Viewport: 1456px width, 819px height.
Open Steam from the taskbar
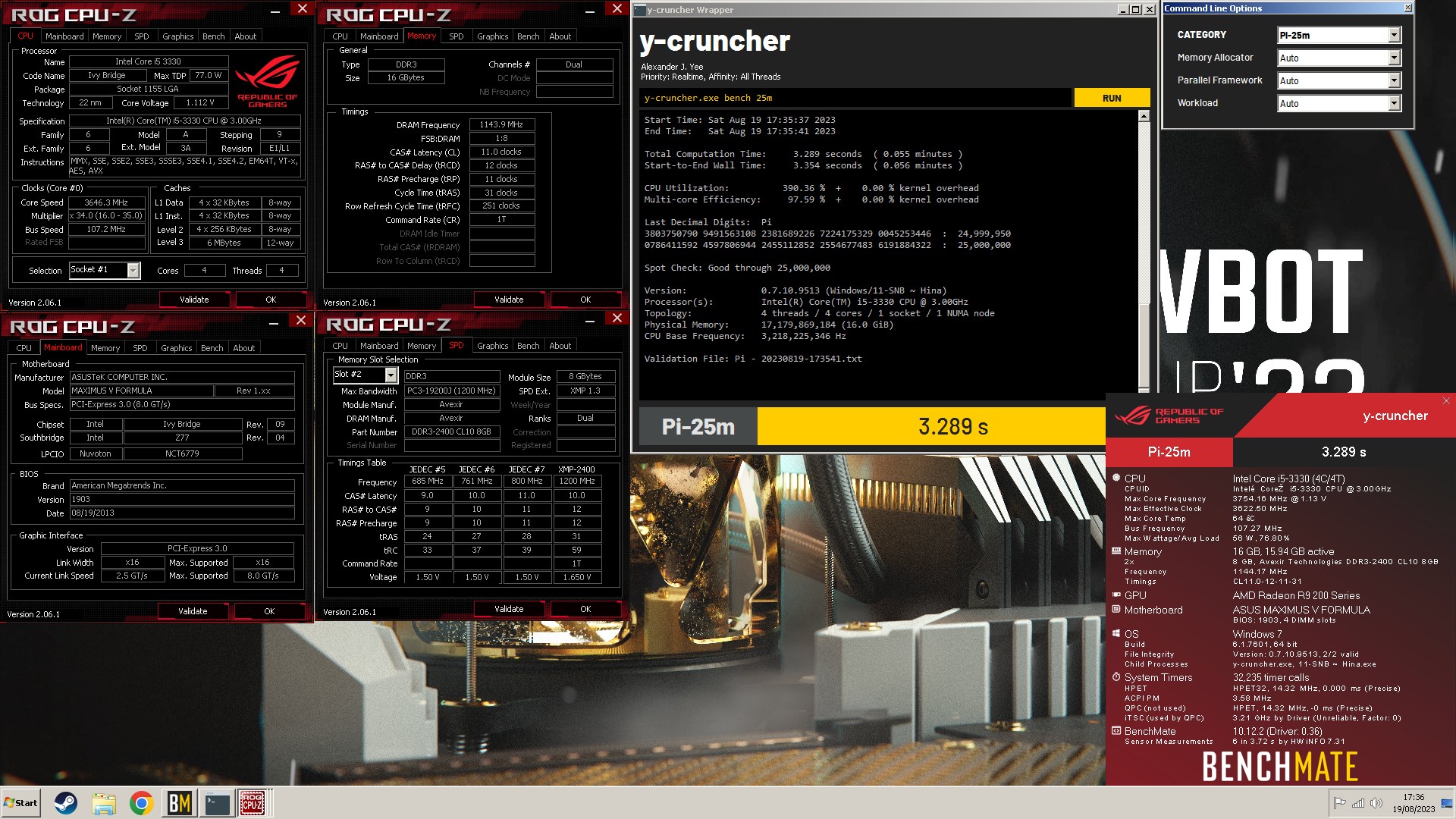pos(66,803)
